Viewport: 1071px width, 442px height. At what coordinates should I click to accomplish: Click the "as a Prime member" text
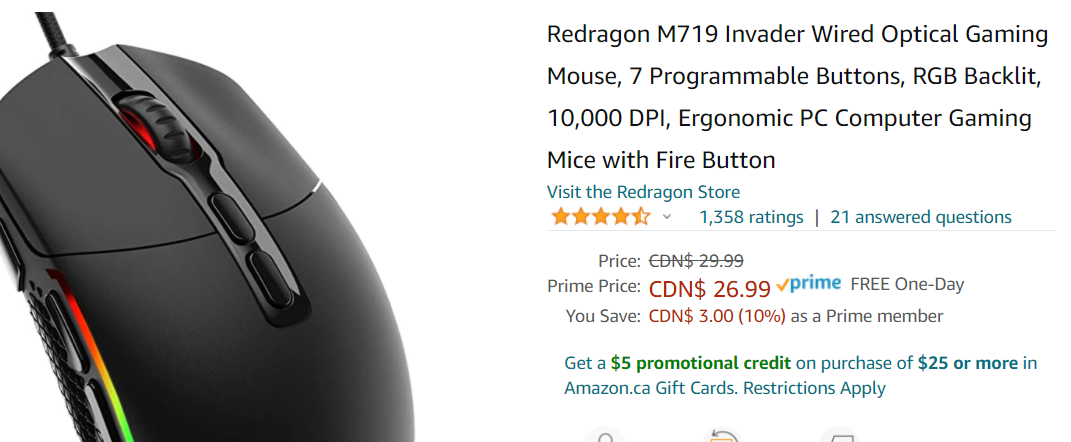(x=867, y=316)
